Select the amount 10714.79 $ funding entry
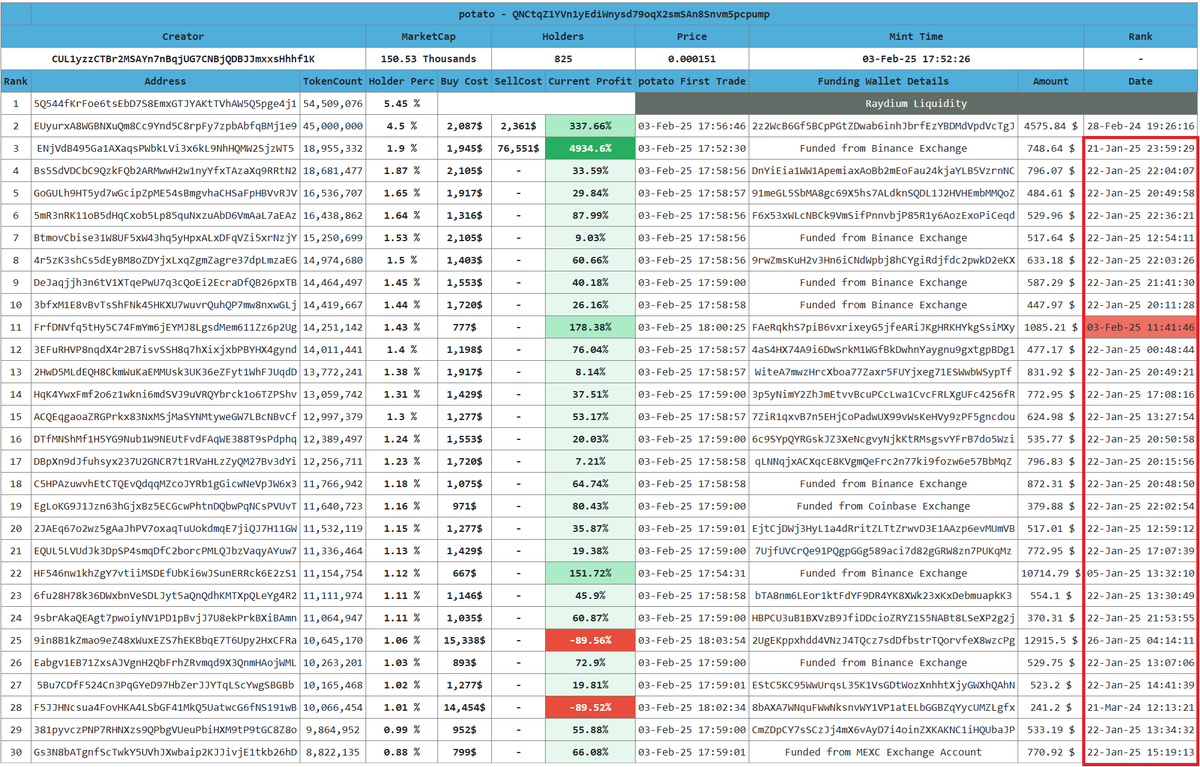The width and height of the screenshot is (1200, 767). (1051, 573)
